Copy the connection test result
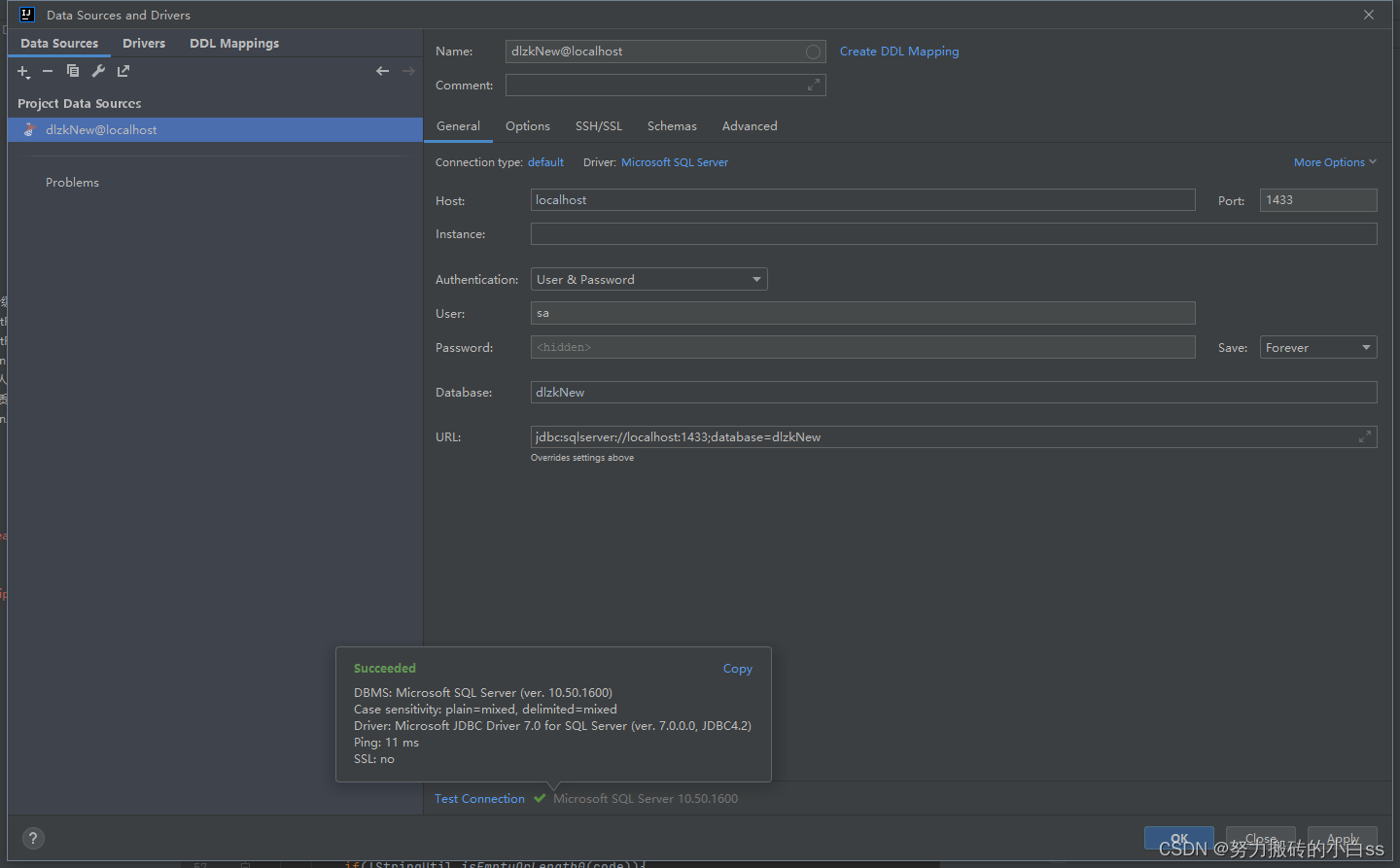Viewport: 1400px width, 868px height. pos(738,669)
